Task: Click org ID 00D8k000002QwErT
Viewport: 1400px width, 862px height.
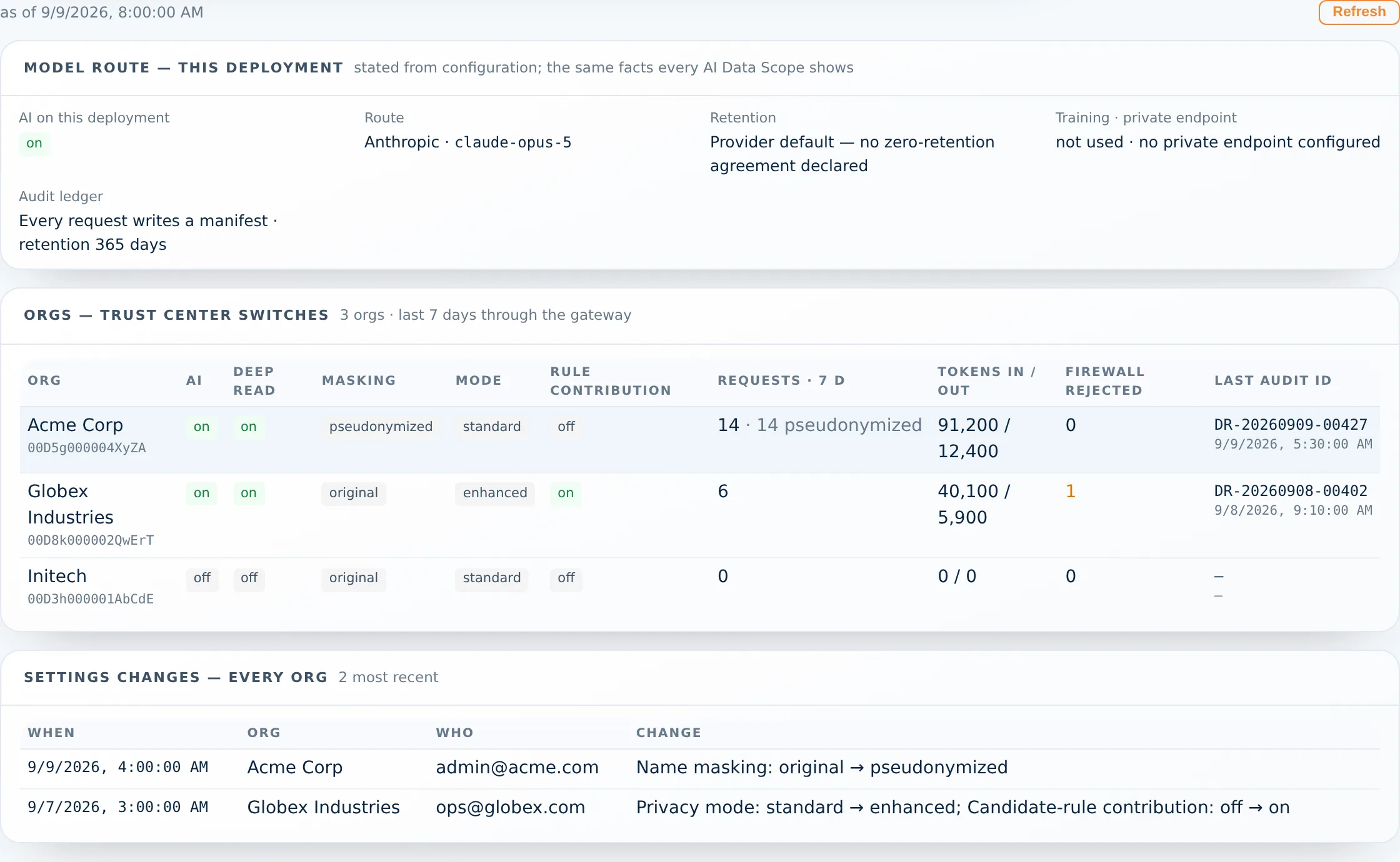Action: [91, 540]
